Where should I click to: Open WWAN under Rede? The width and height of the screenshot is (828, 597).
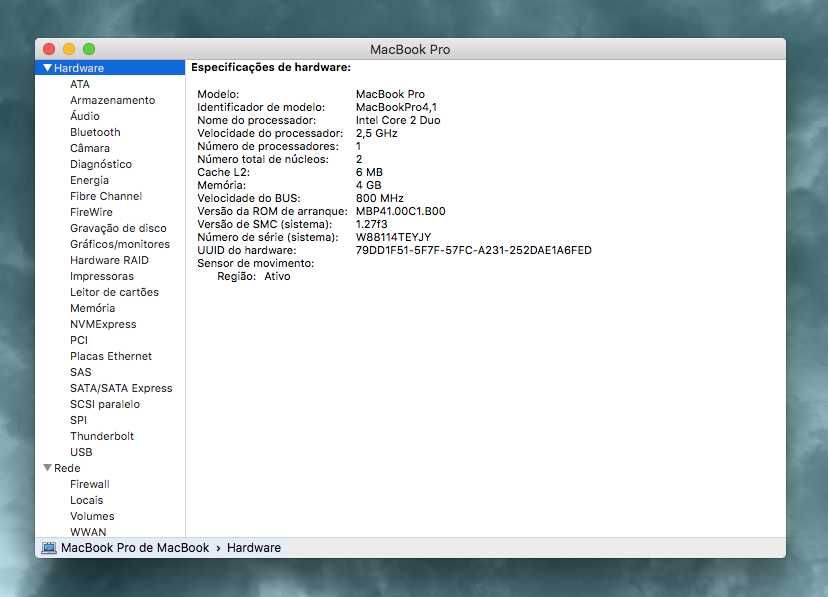click(x=88, y=532)
